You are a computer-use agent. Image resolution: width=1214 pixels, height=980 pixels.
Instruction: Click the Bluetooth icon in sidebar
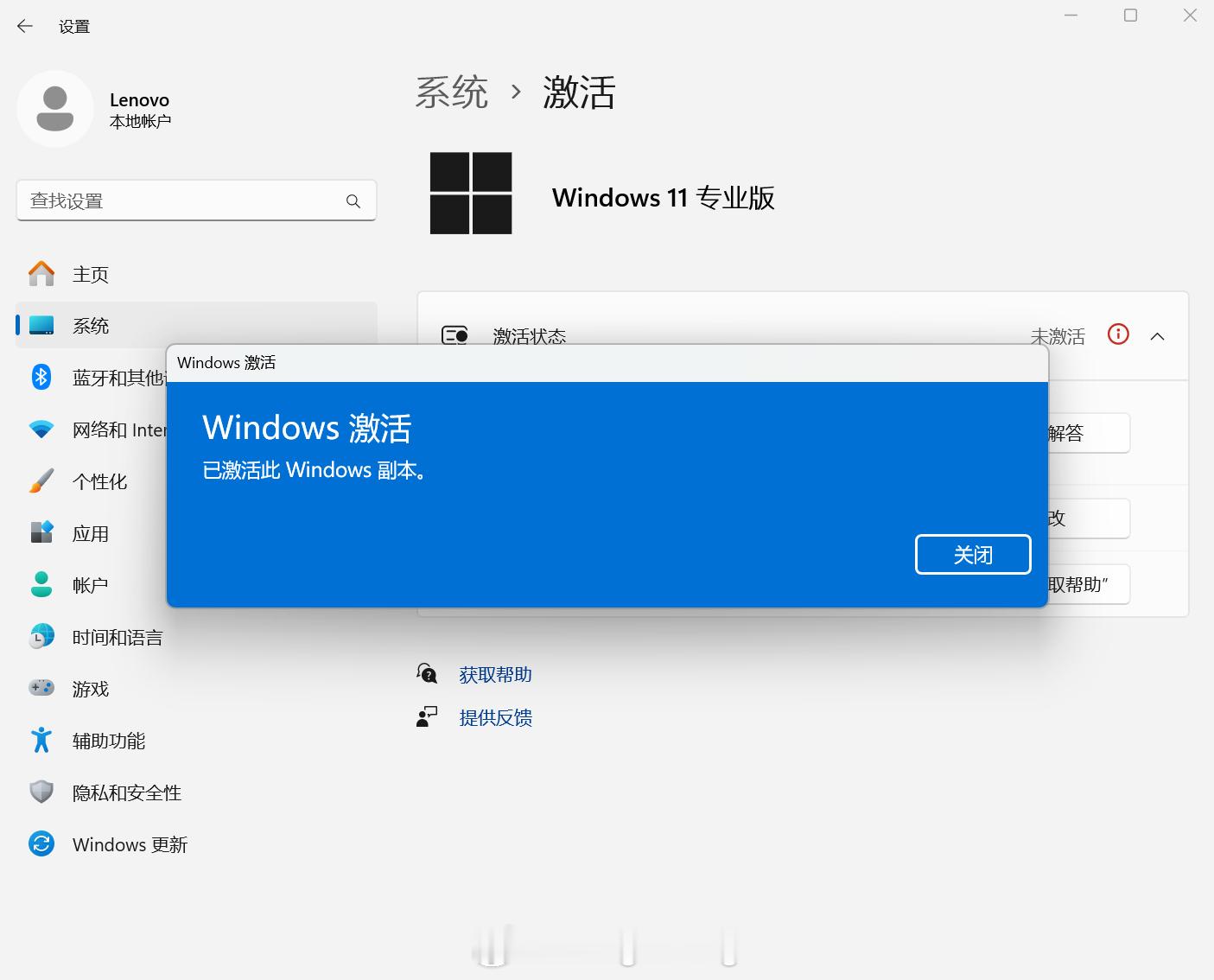(41, 378)
